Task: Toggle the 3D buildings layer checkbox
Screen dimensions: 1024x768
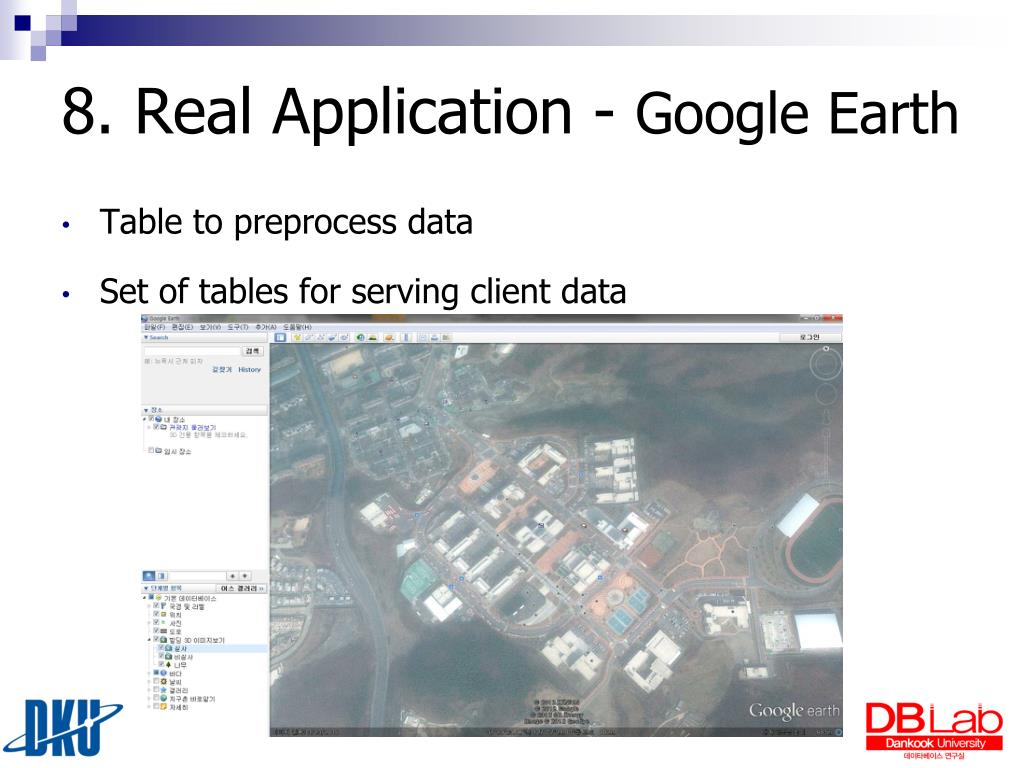Action: [156, 640]
